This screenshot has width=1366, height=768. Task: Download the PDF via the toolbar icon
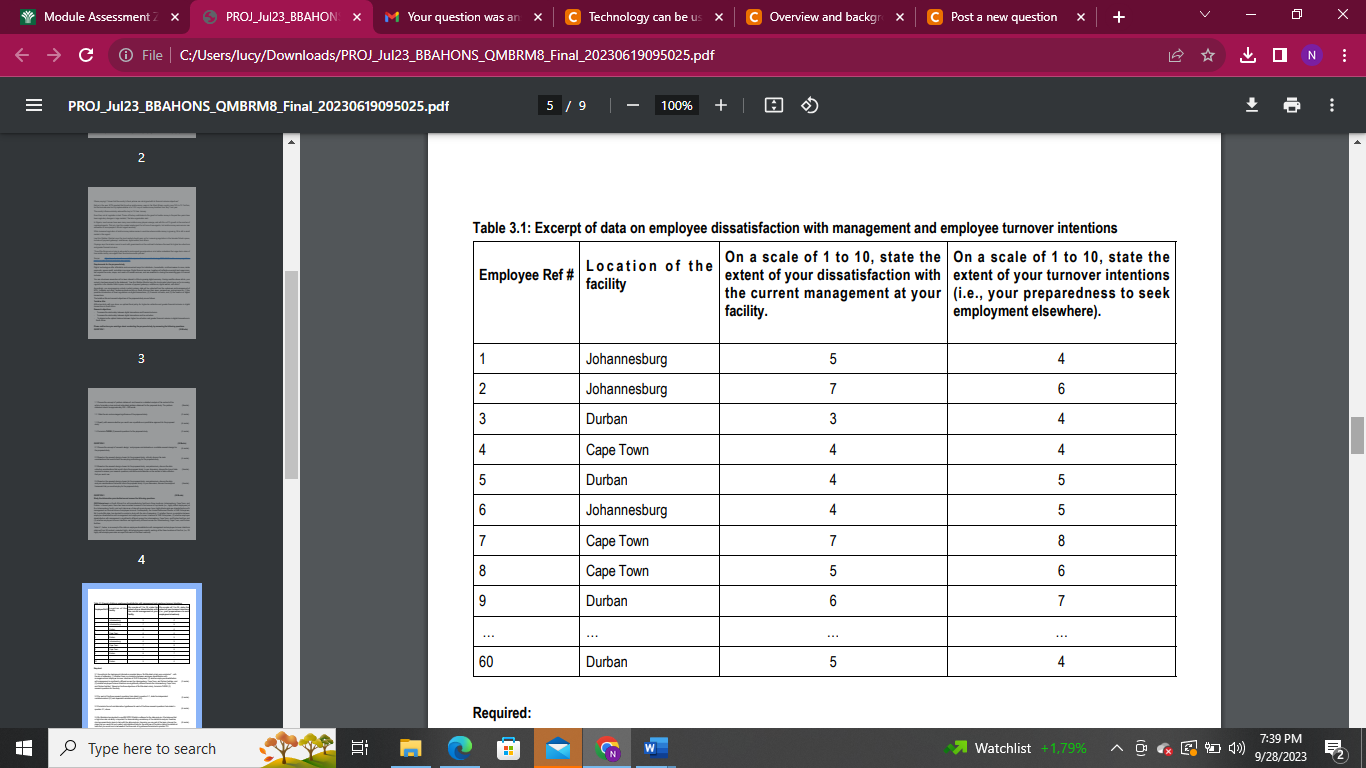click(1251, 105)
